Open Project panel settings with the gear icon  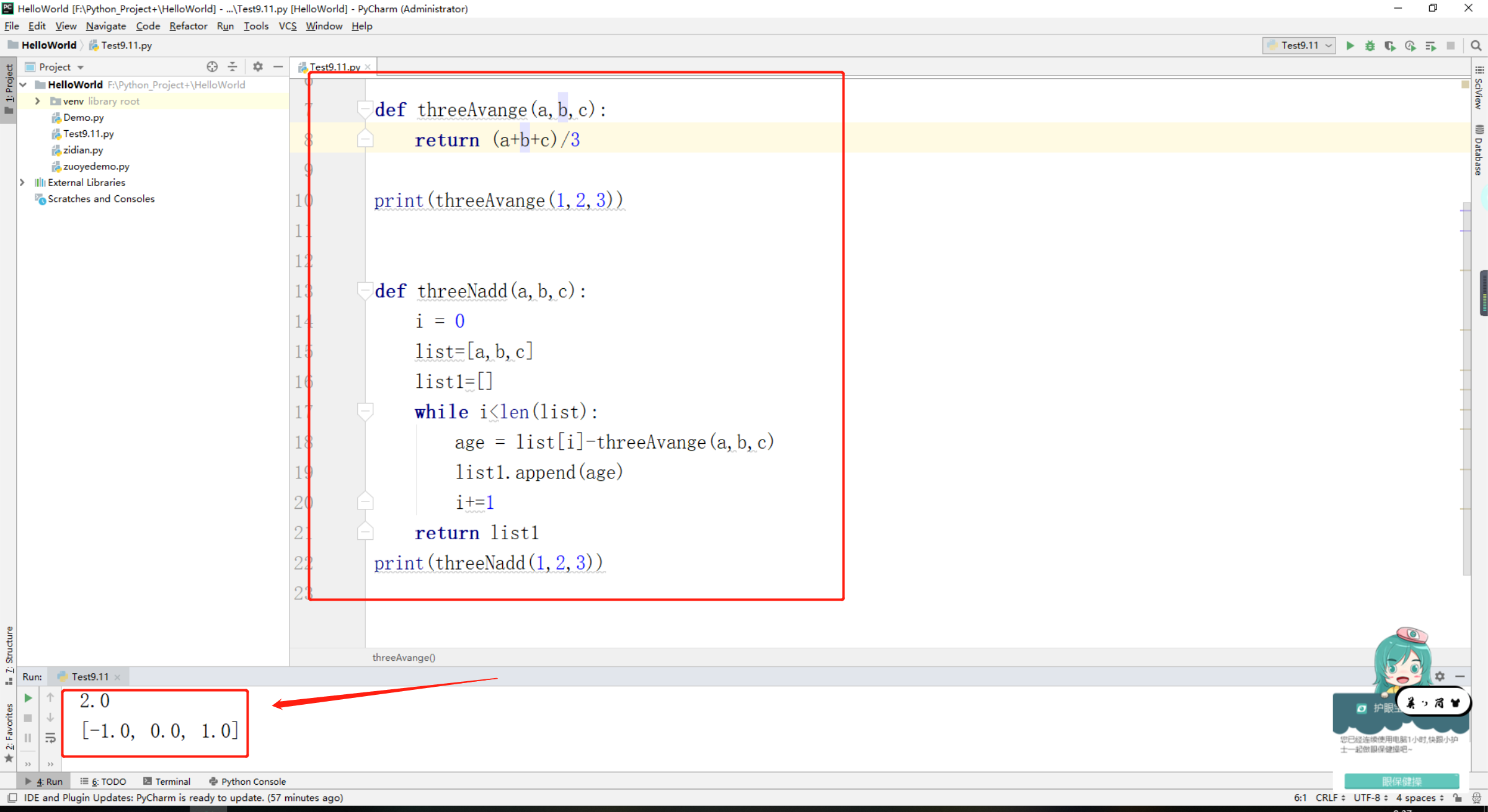click(258, 66)
